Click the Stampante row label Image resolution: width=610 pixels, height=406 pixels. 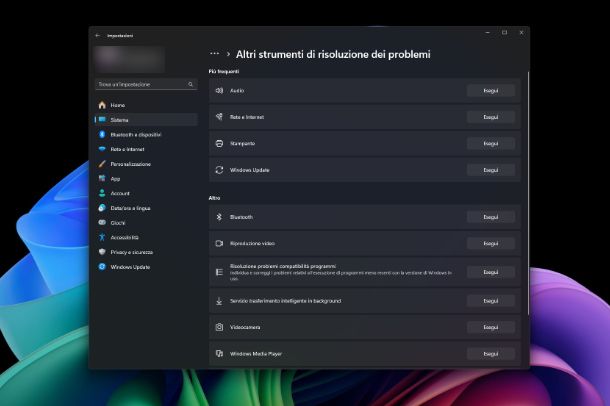point(242,144)
